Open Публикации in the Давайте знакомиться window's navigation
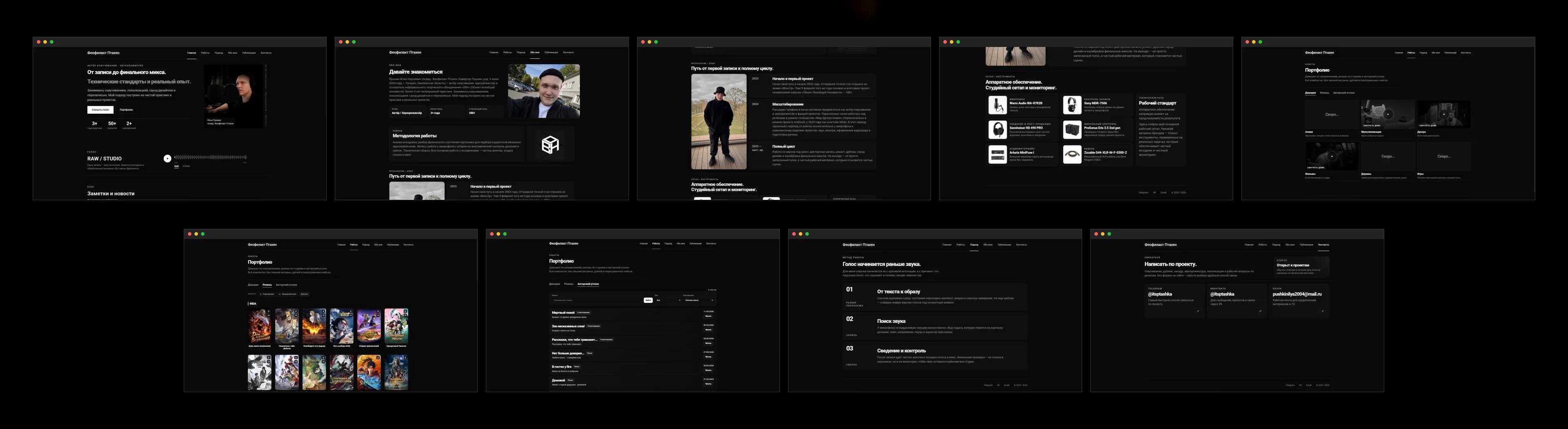The image size is (1568, 429). 552,52
